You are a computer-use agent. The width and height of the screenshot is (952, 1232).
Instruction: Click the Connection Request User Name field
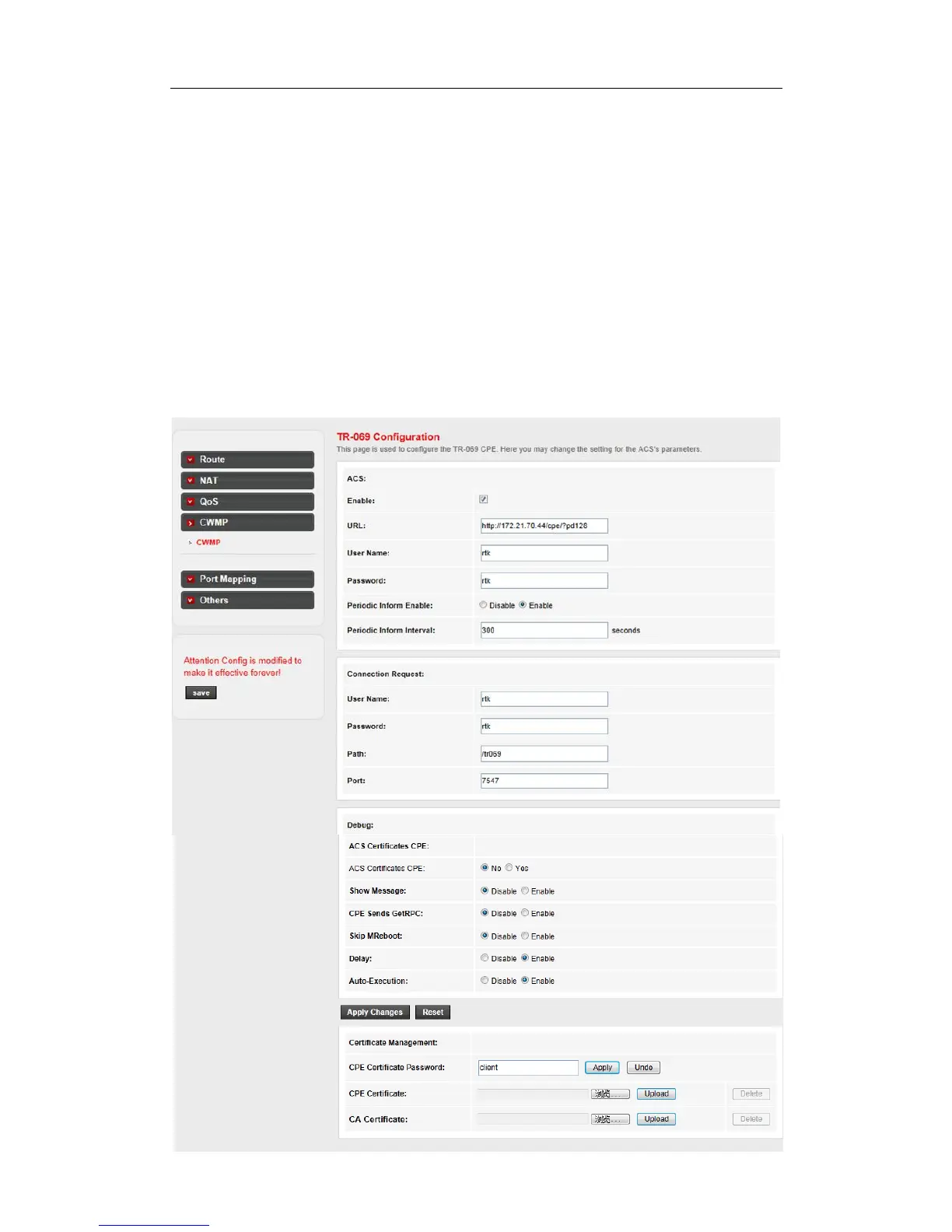(544, 699)
